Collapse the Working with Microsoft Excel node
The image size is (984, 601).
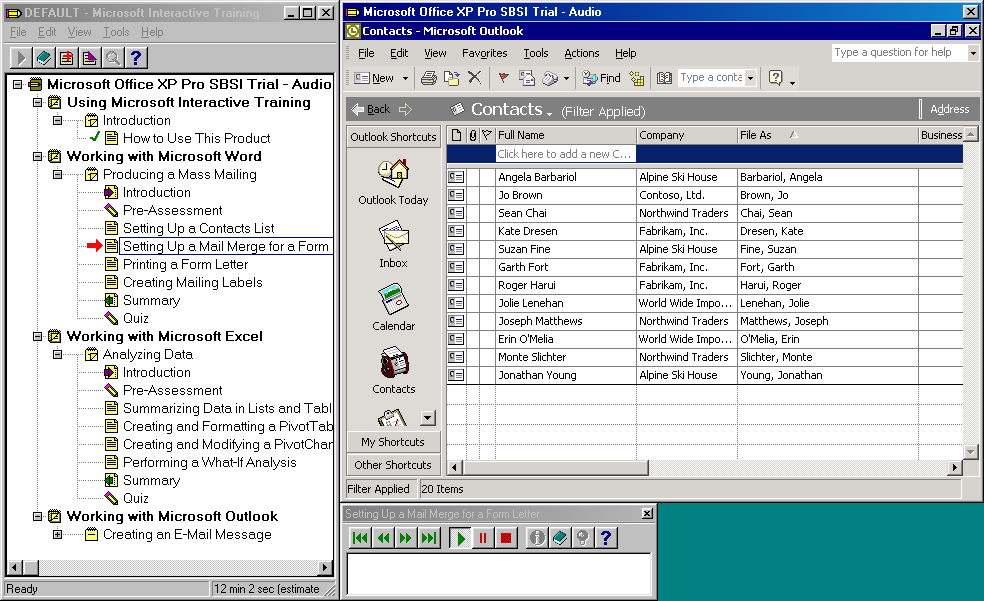point(38,336)
